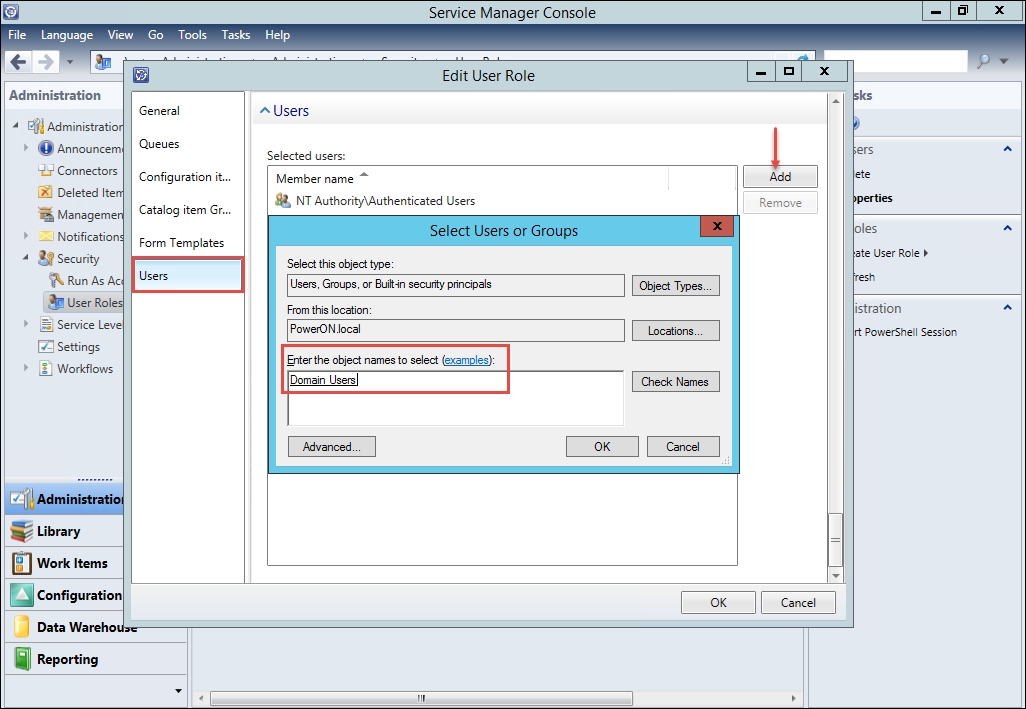
Task: Open the View menu
Action: pyautogui.click(x=120, y=35)
